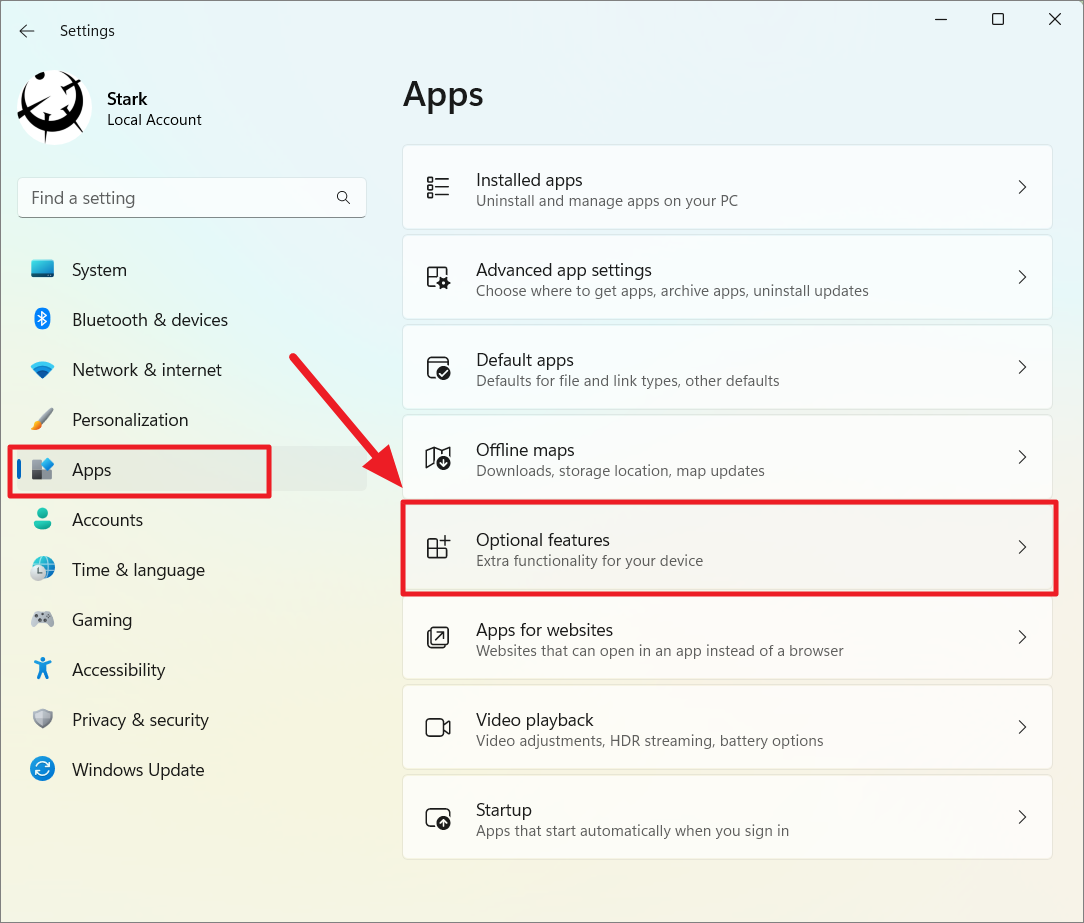
Task: Expand Installed apps chevron arrow
Action: point(1022,187)
